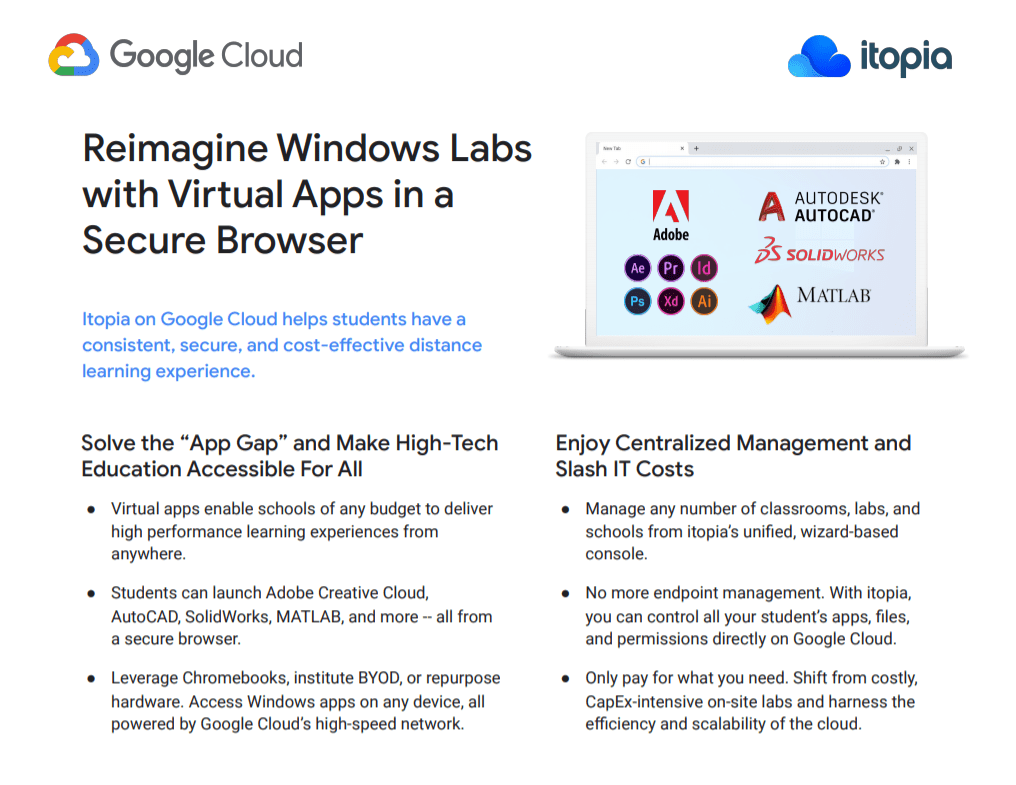Click bullet 'Students can launch Adobe Creative Cloud'
1016x785 pixels.
(301, 616)
